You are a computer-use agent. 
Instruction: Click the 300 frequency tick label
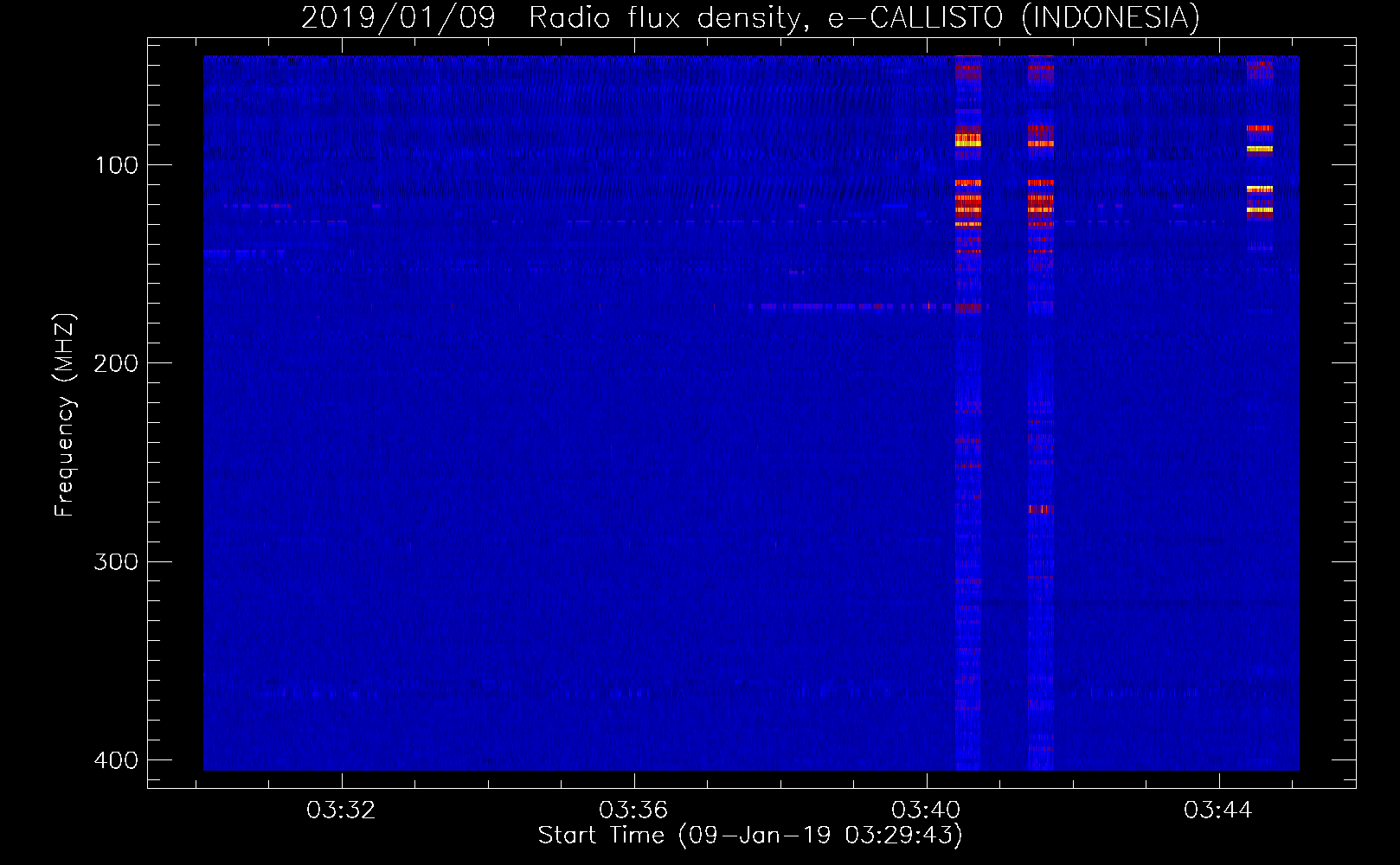point(116,562)
